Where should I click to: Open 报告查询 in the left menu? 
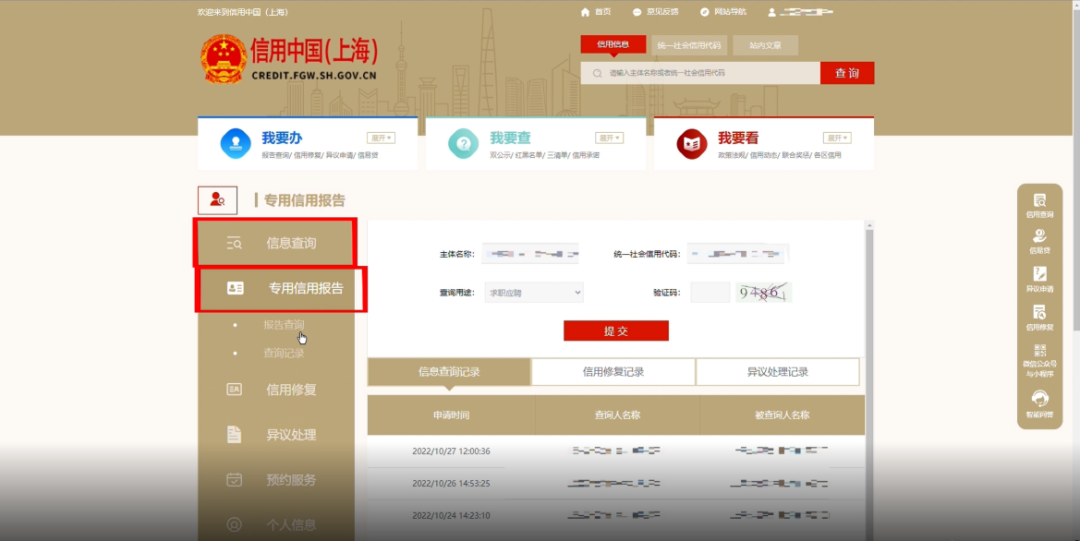(x=284, y=324)
